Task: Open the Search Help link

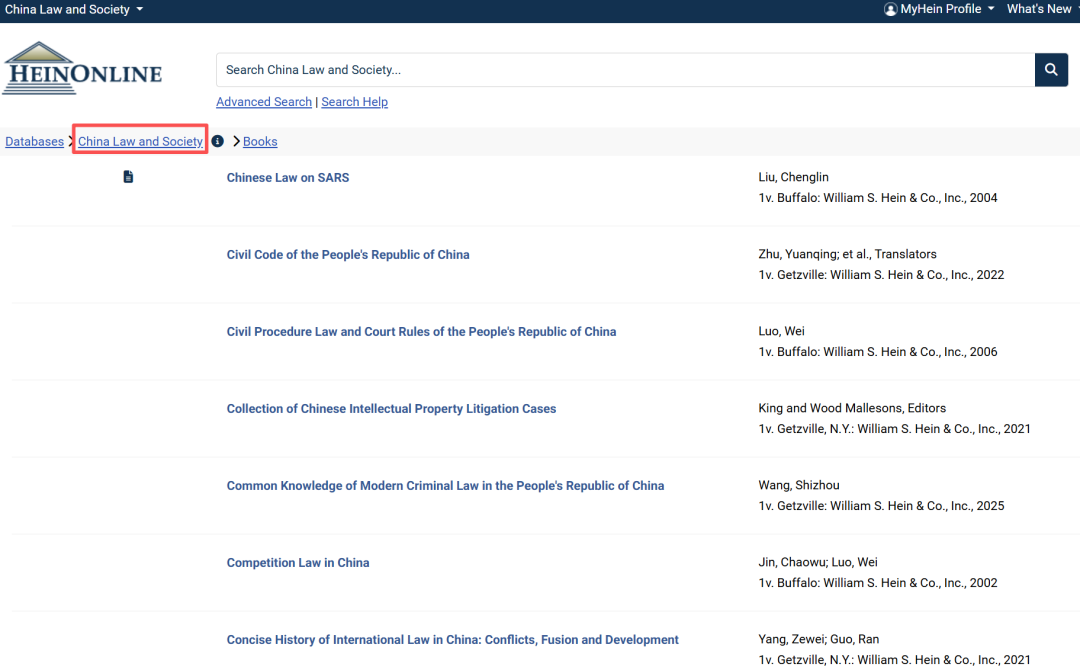Action: tap(354, 102)
